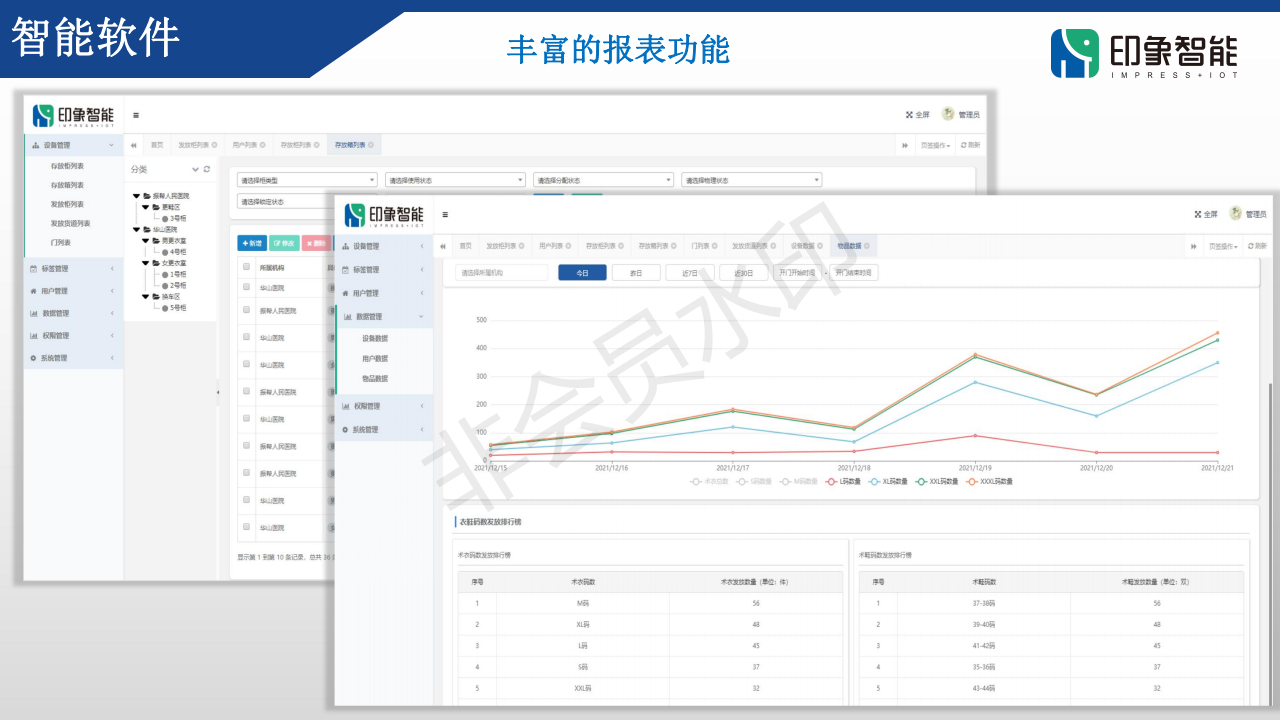The height and width of the screenshot is (720, 1280).
Task: Click the hamburger menu icon in back window
Action: tap(136, 115)
